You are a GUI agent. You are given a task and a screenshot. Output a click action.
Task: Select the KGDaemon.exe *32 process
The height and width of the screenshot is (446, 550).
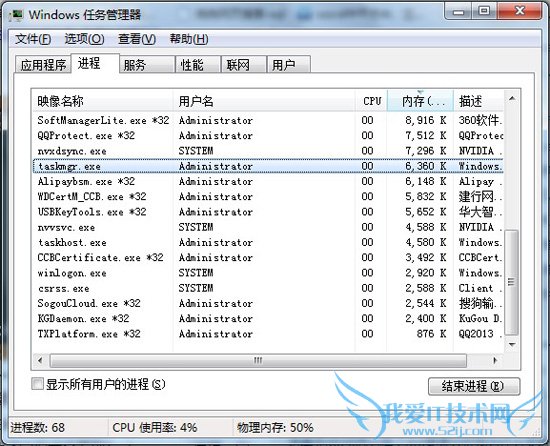pyautogui.click(x=269, y=318)
